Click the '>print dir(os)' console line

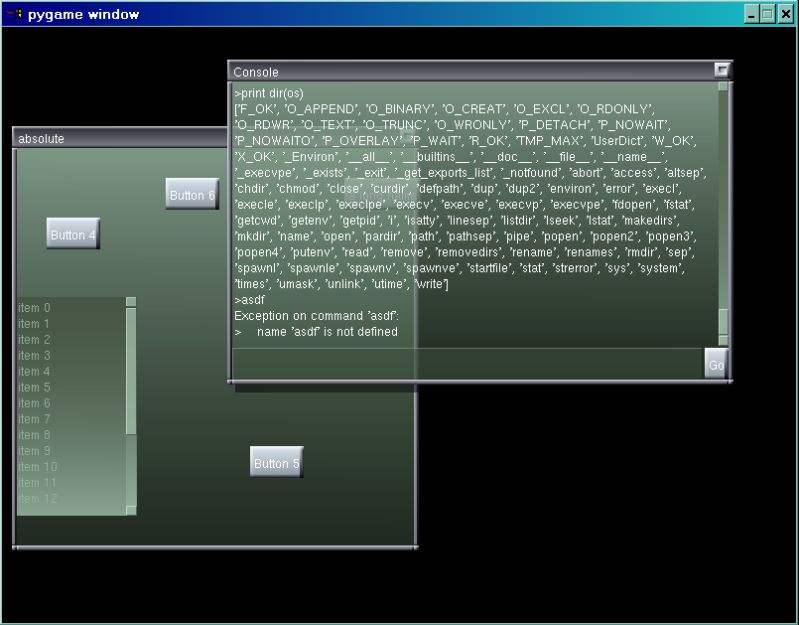[269, 93]
